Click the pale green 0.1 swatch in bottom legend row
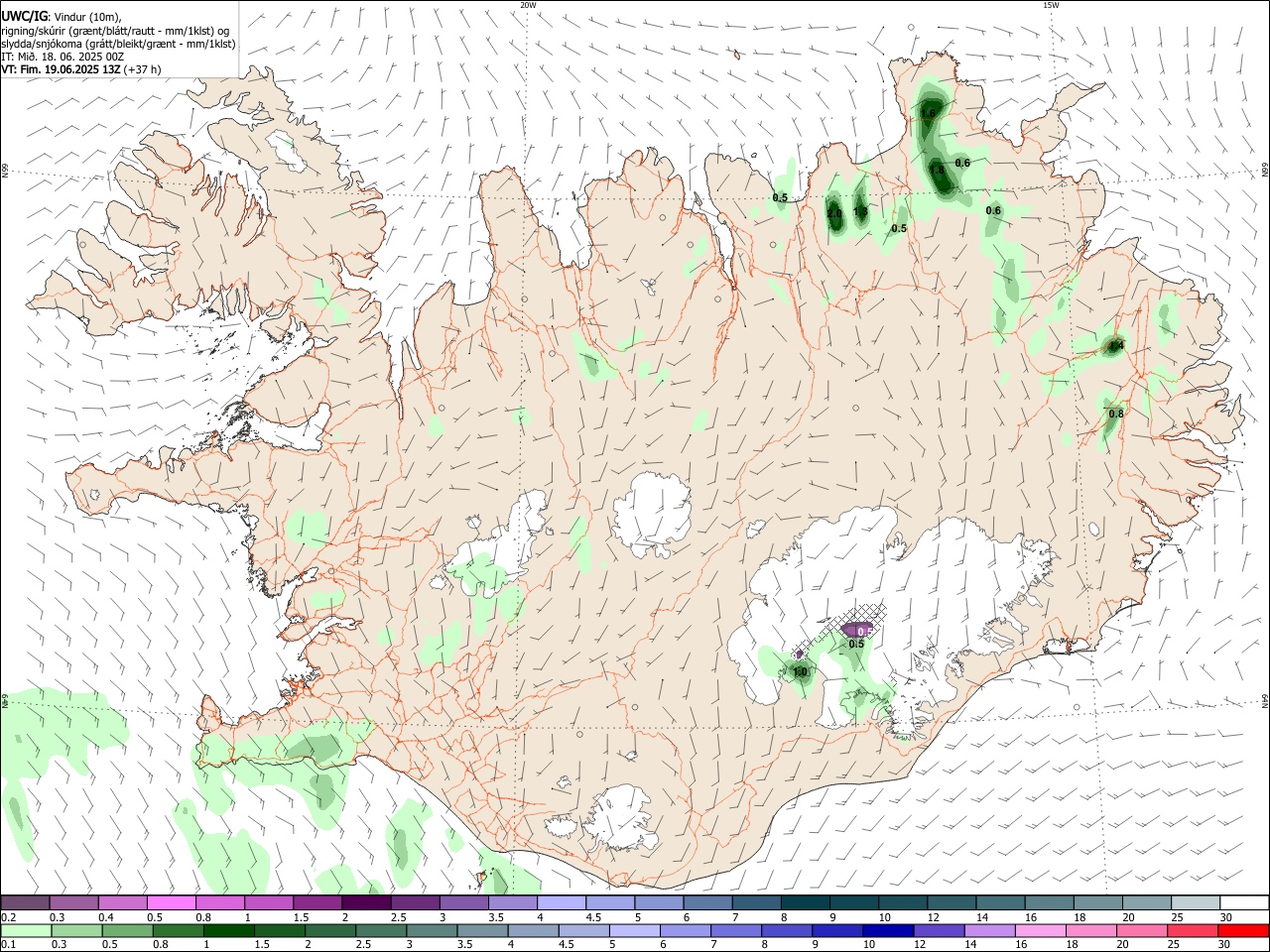 point(26,931)
